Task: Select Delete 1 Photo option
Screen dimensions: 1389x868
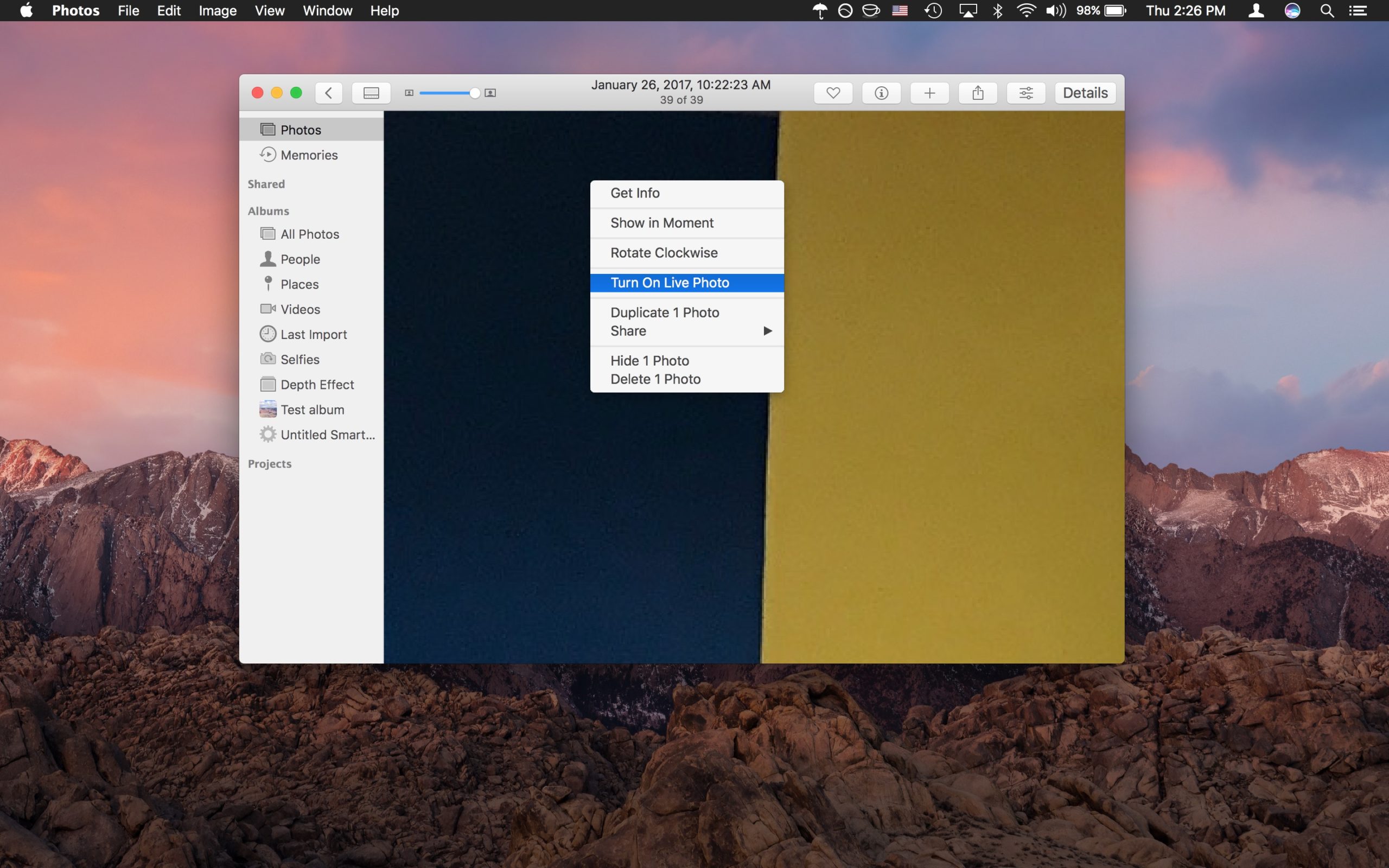Action: pyautogui.click(x=655, y=379)
